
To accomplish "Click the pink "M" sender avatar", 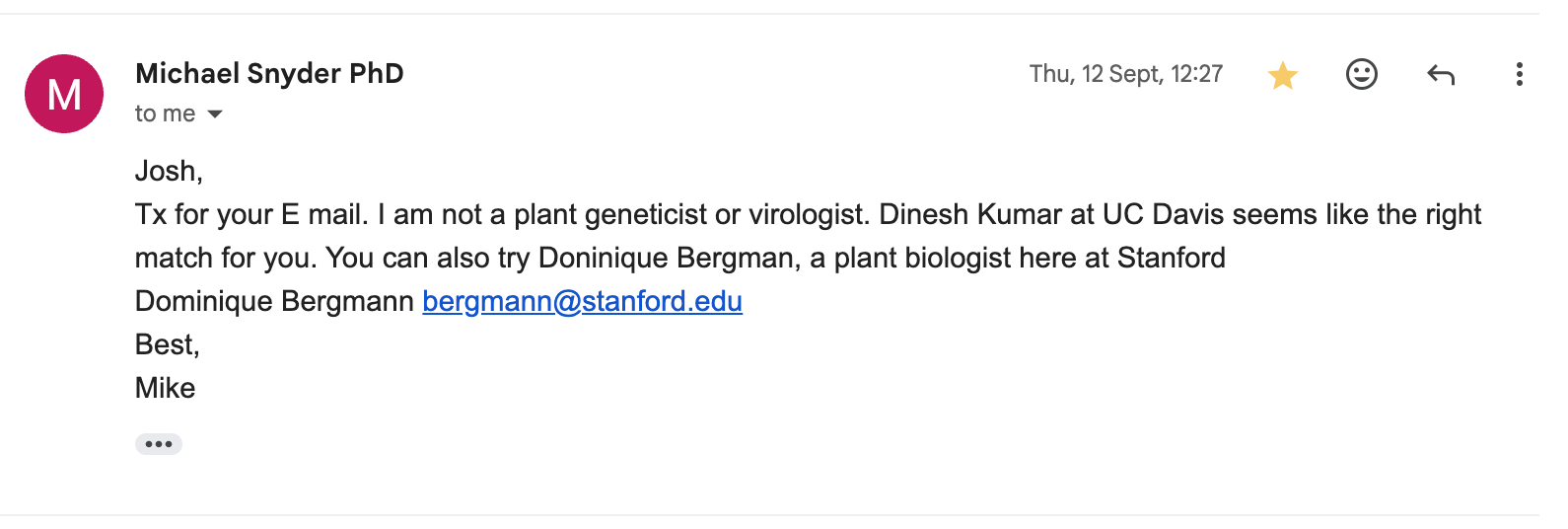I will (64, 94).
